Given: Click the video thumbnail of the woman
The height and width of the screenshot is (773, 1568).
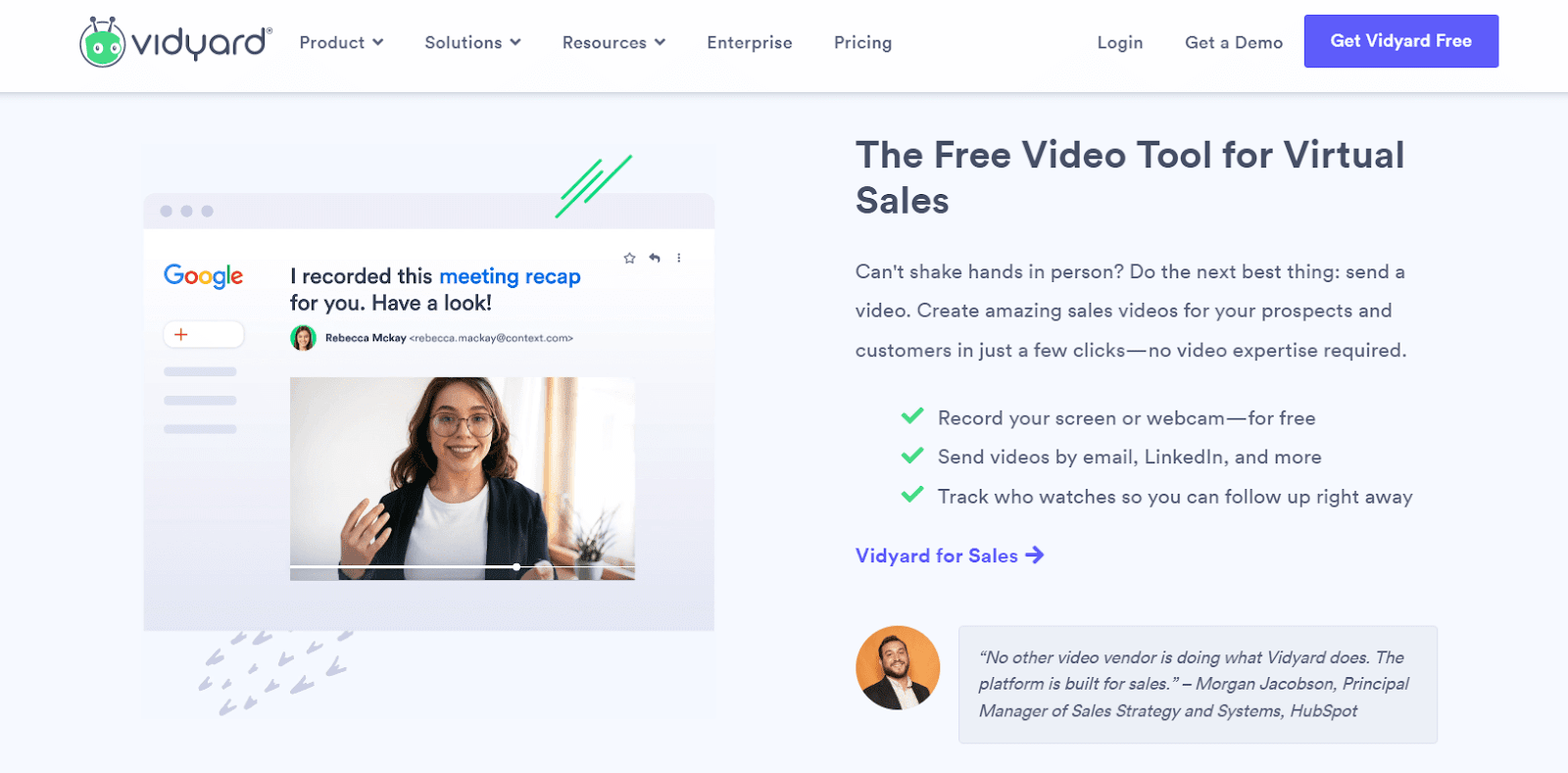Looking at the screenshot, I should point(463,478).
